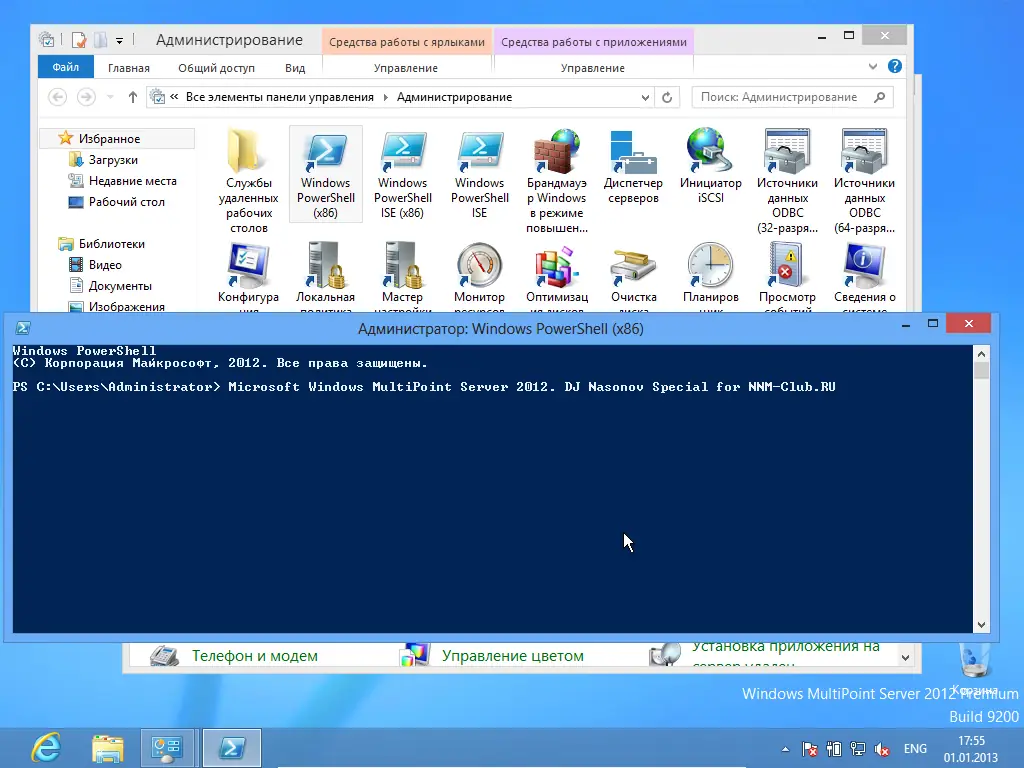Click inside the Поиск: Администрирование search box

tap(780, 97)
